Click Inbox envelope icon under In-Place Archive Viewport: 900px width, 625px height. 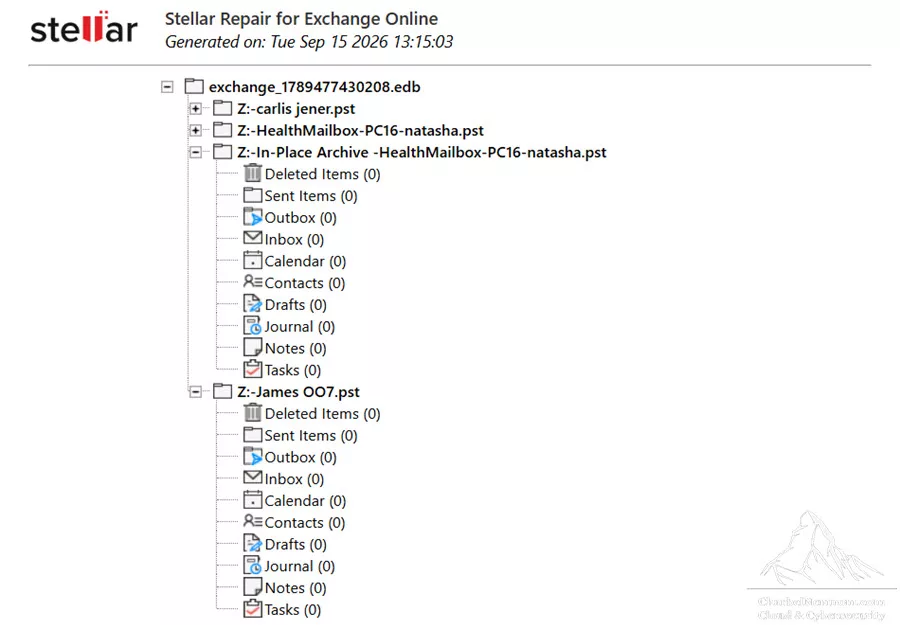(253, 238)
